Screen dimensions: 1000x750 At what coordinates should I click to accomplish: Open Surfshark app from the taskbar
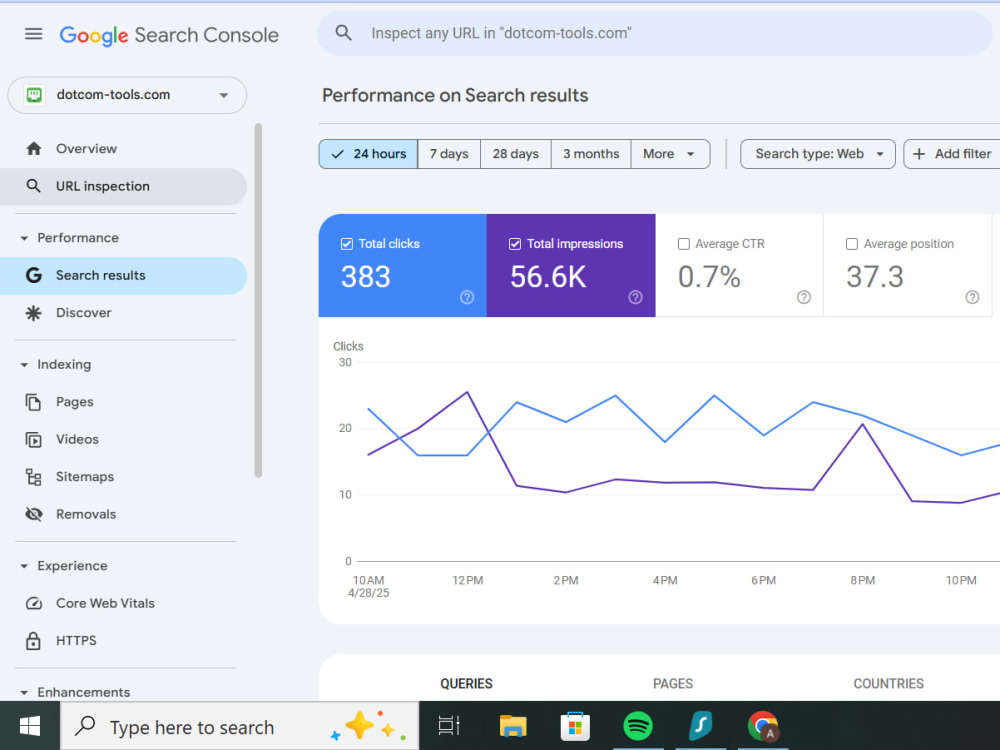tap(700, 726)
